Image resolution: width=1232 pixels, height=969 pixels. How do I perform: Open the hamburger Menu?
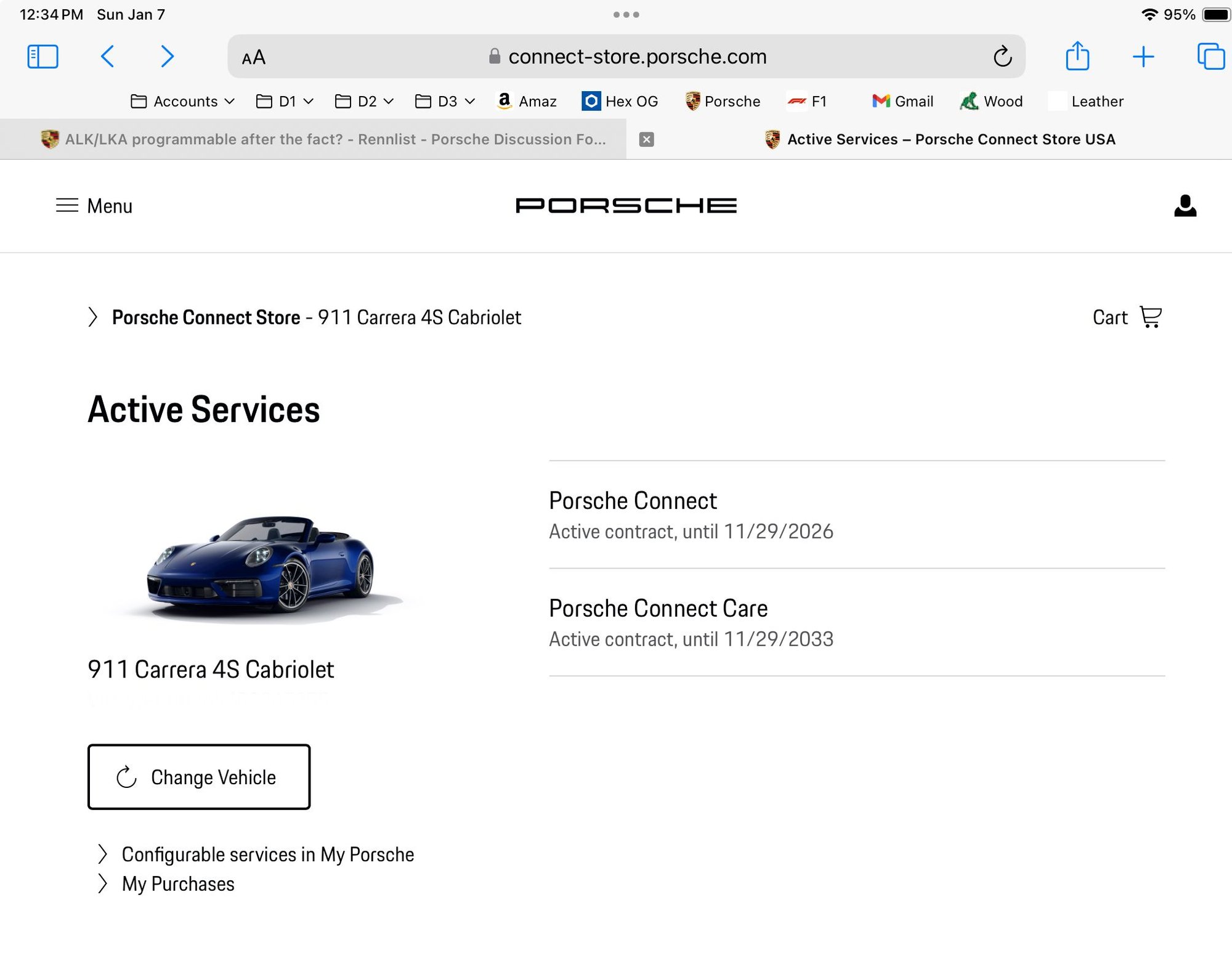pos(94,206)
